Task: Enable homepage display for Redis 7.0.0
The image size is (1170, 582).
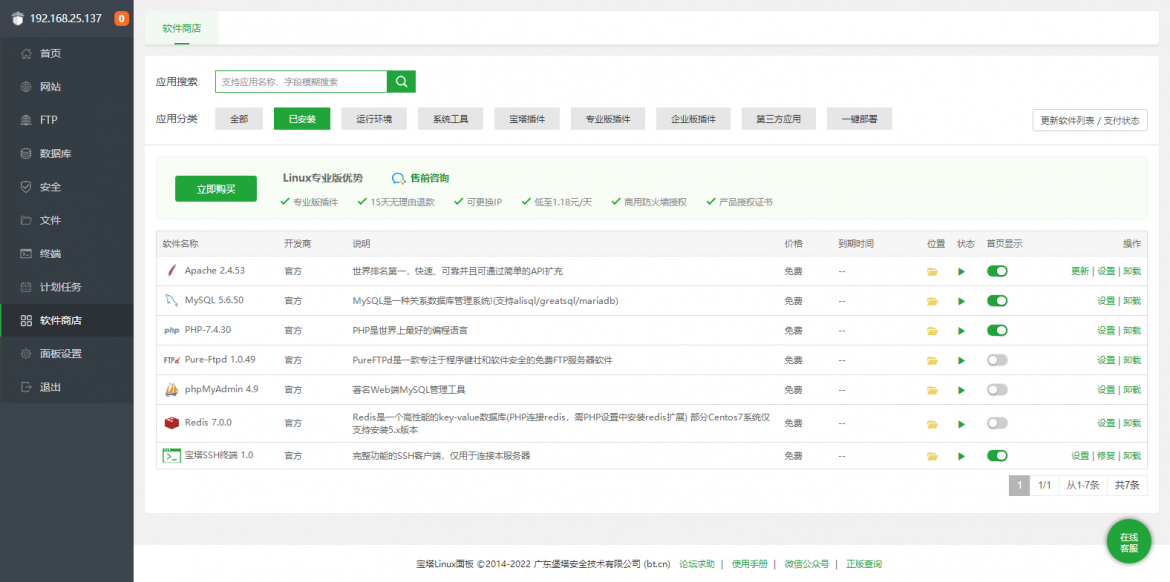Action: point(997,423)
